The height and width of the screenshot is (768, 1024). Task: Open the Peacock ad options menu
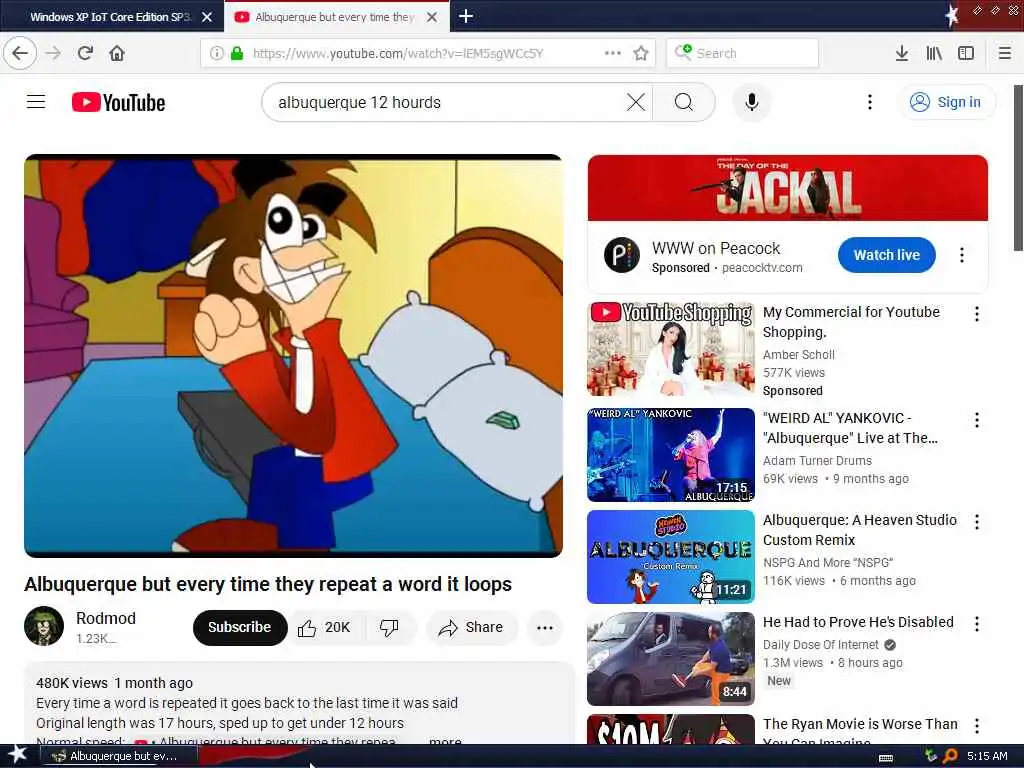click(x=961, y=255)
